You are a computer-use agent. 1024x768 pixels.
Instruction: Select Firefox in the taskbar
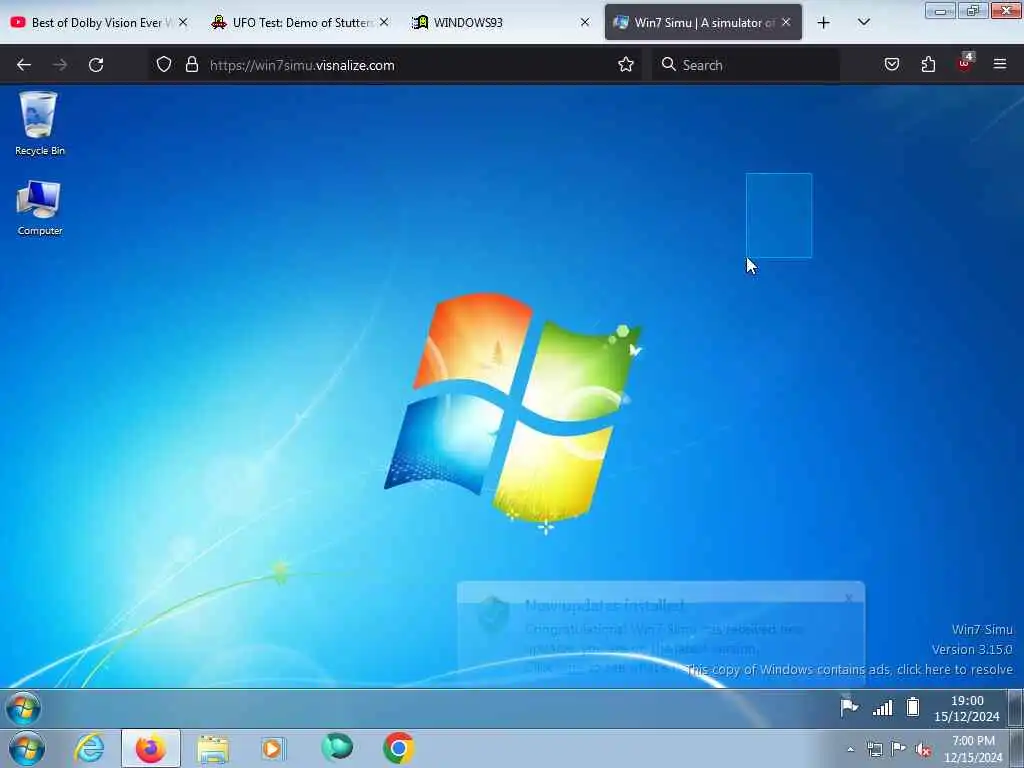150,748
